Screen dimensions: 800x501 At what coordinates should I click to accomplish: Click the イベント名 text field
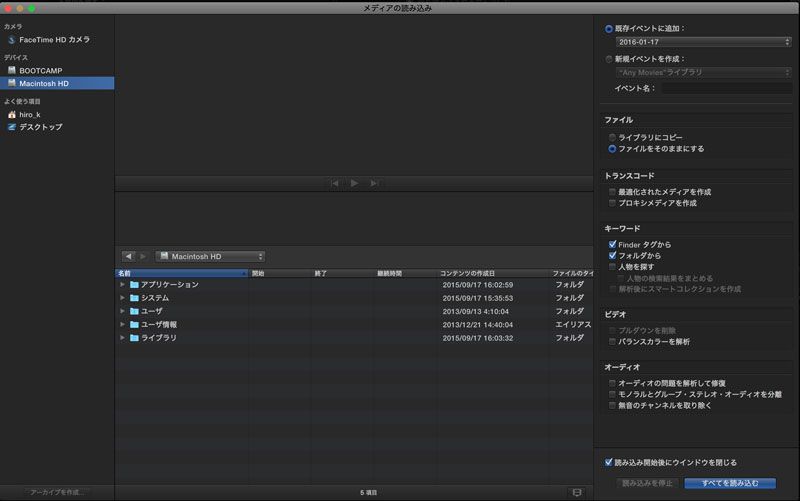click(726, 88)
